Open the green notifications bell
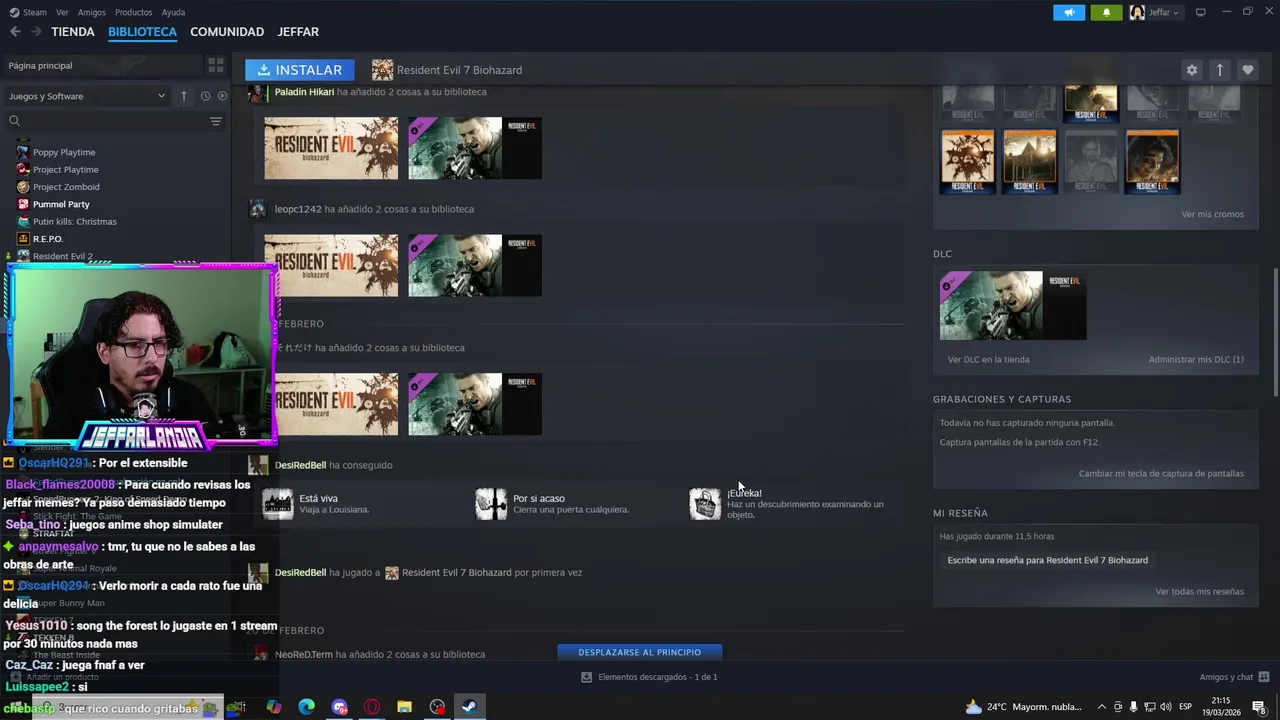Viewport: 1280px width, 720px height. pyautogui.click(x=1106, y=12)
